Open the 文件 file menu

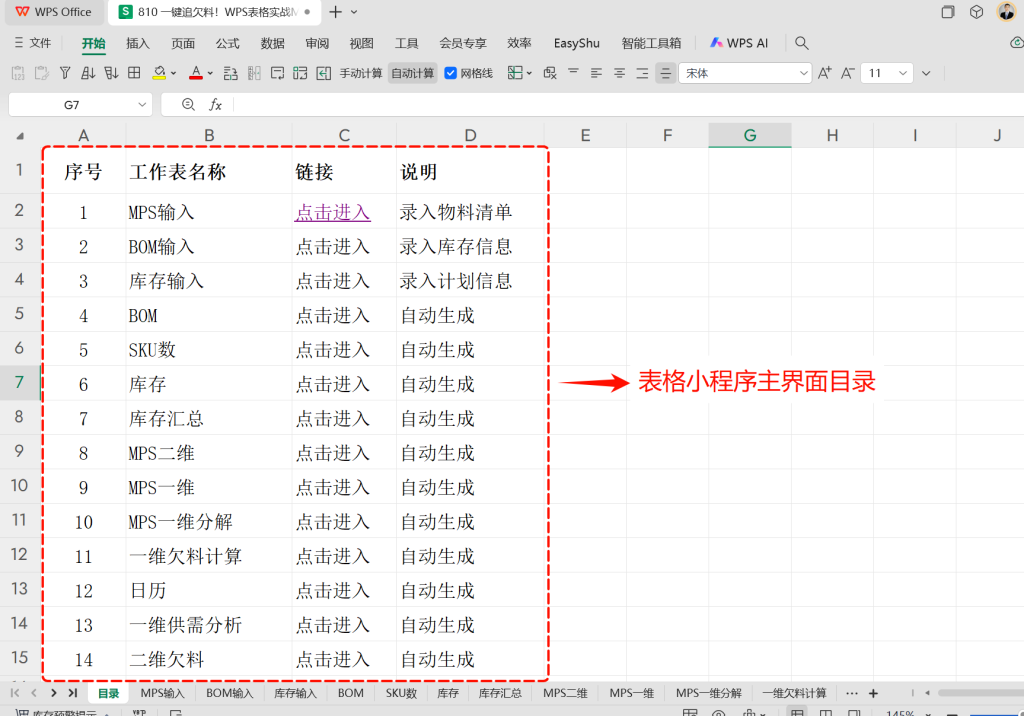[33, 43]
